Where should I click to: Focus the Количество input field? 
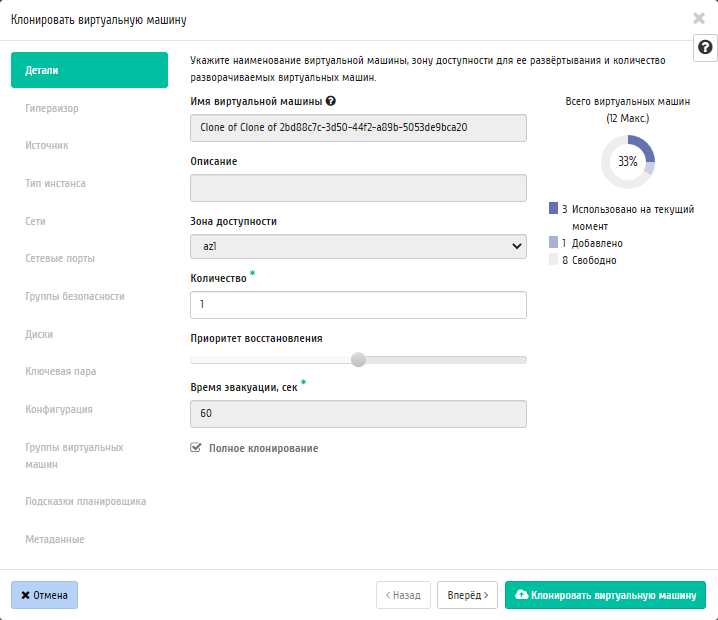(x=358, y=305)
